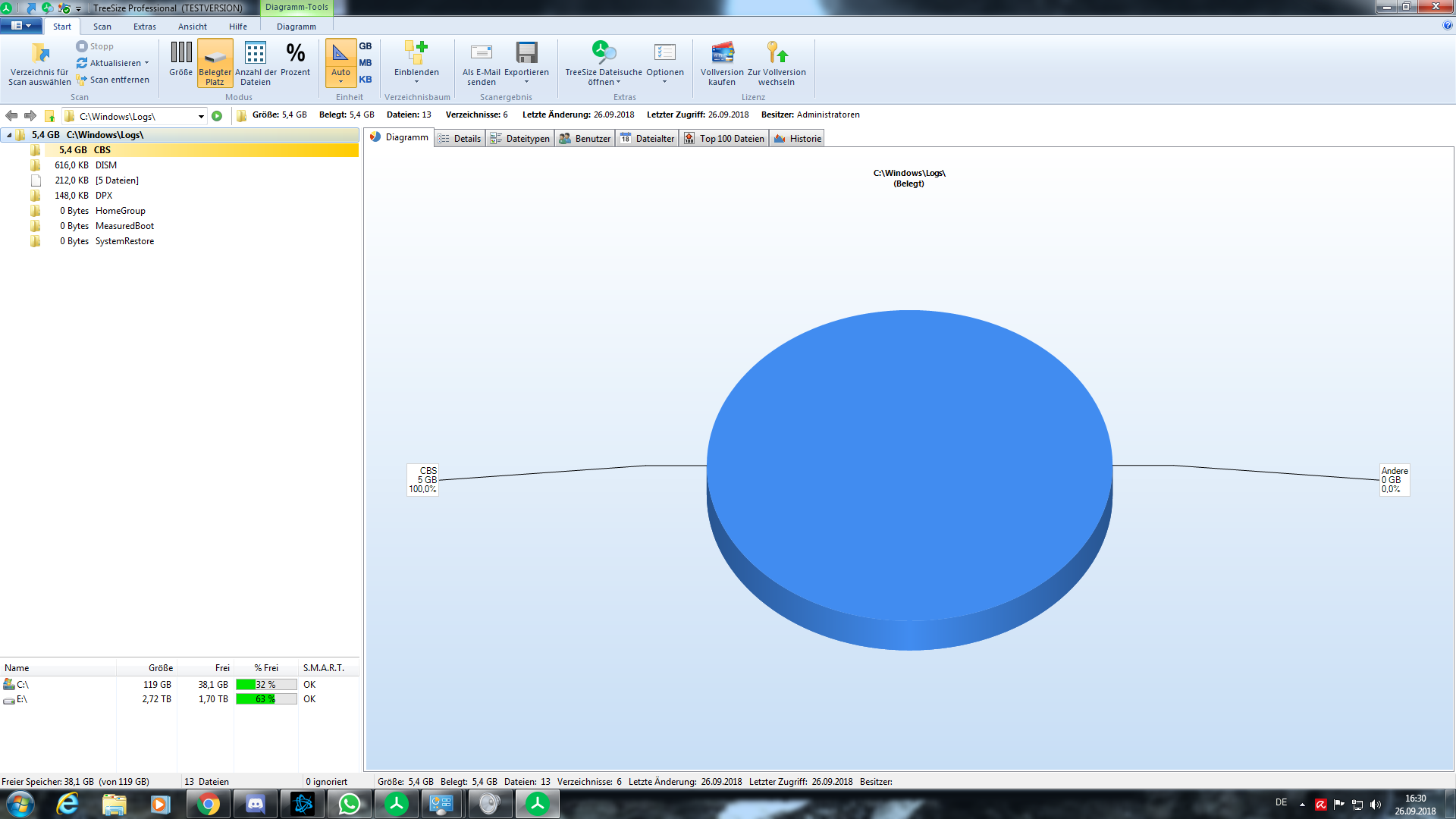Switch to the Dateitypen tab

520,139
